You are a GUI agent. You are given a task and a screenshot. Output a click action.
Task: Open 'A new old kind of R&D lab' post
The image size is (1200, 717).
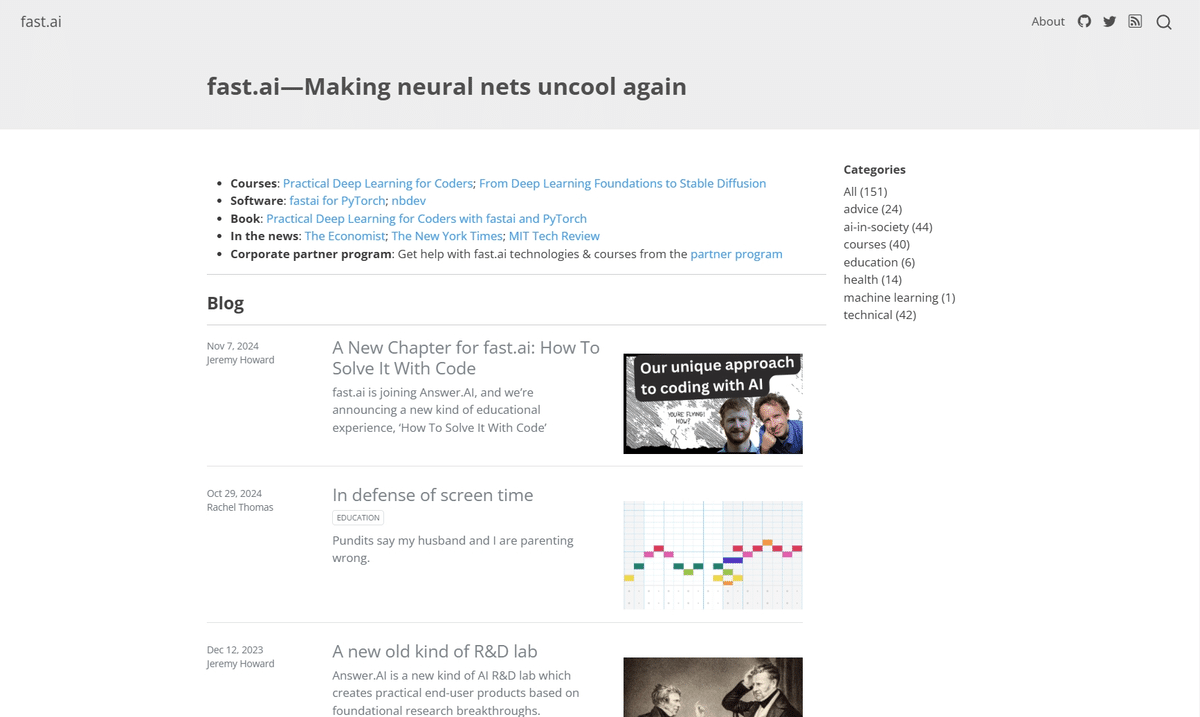tap(435, 651)
